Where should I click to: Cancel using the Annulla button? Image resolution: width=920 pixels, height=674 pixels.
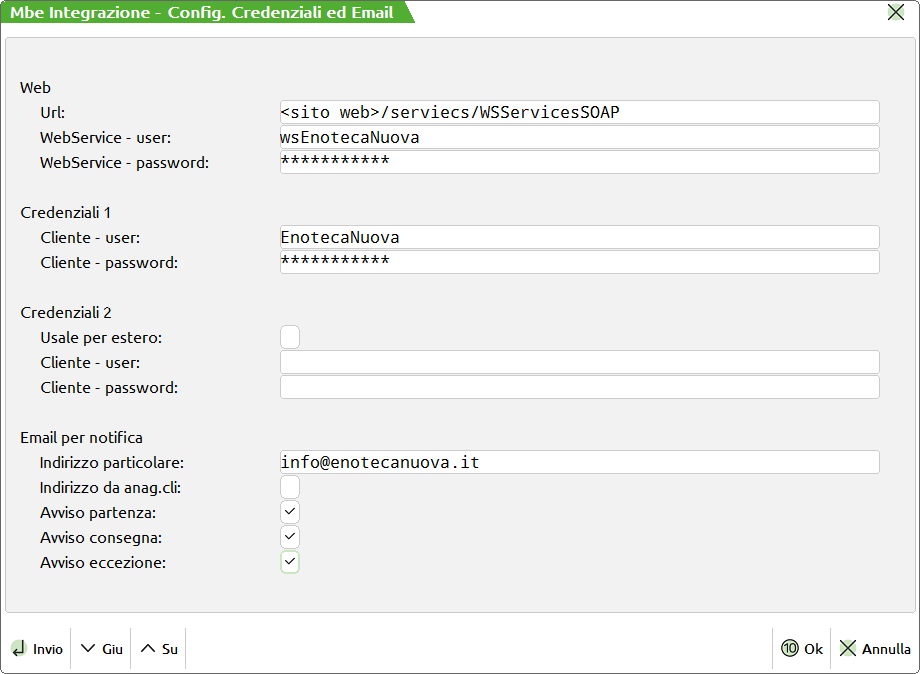click(875, 649)
